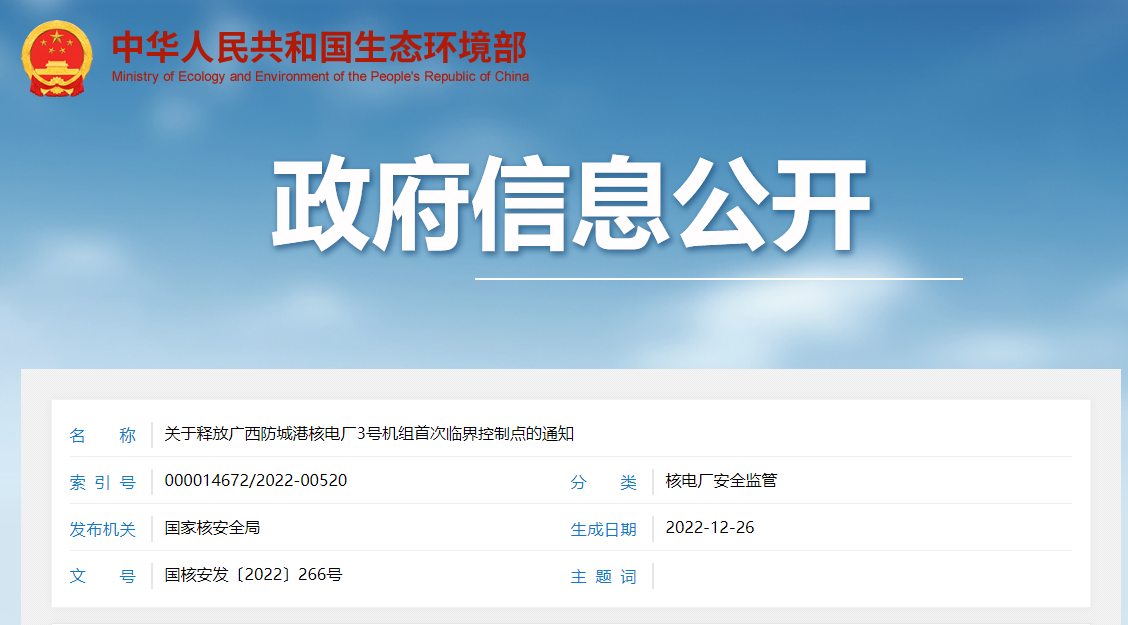The image size is (1128, 625).
Task: Click the white underline beneath the banner heading
Action: [x=718, y=279]
